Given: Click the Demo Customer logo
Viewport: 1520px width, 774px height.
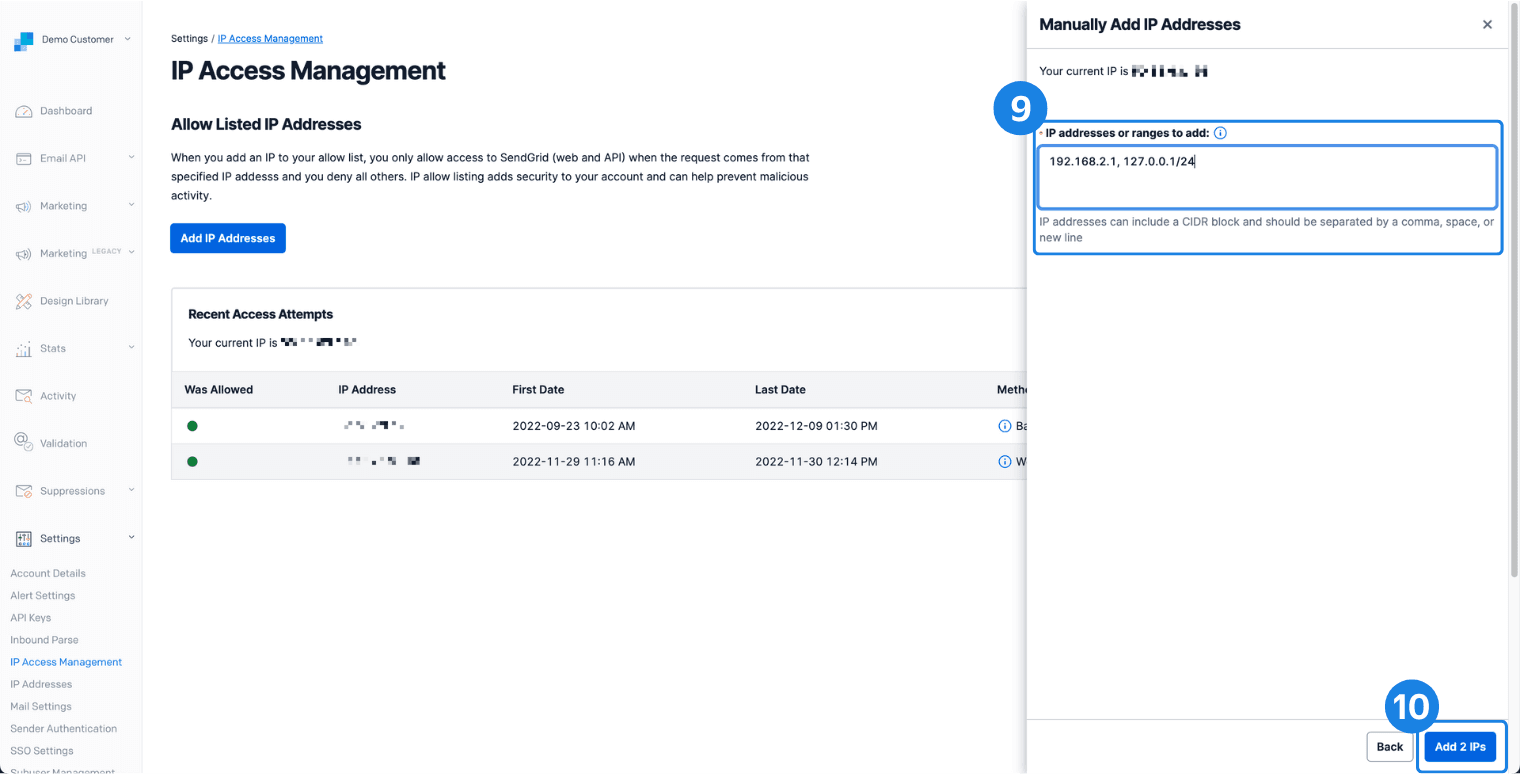Looking at the screenshot, I should pos(24,40).
